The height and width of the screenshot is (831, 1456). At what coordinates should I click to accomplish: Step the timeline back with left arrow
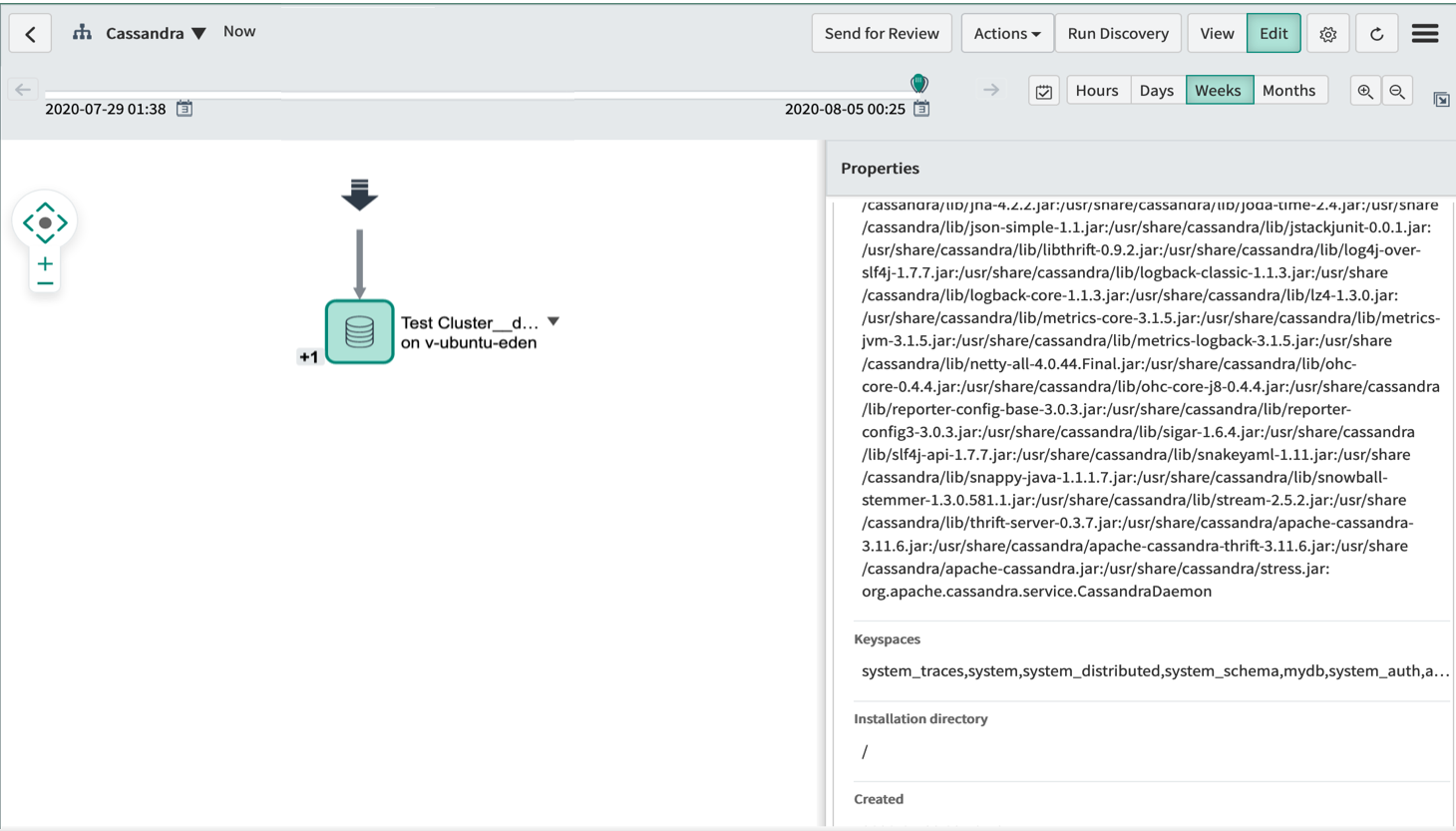click(23, 90)
